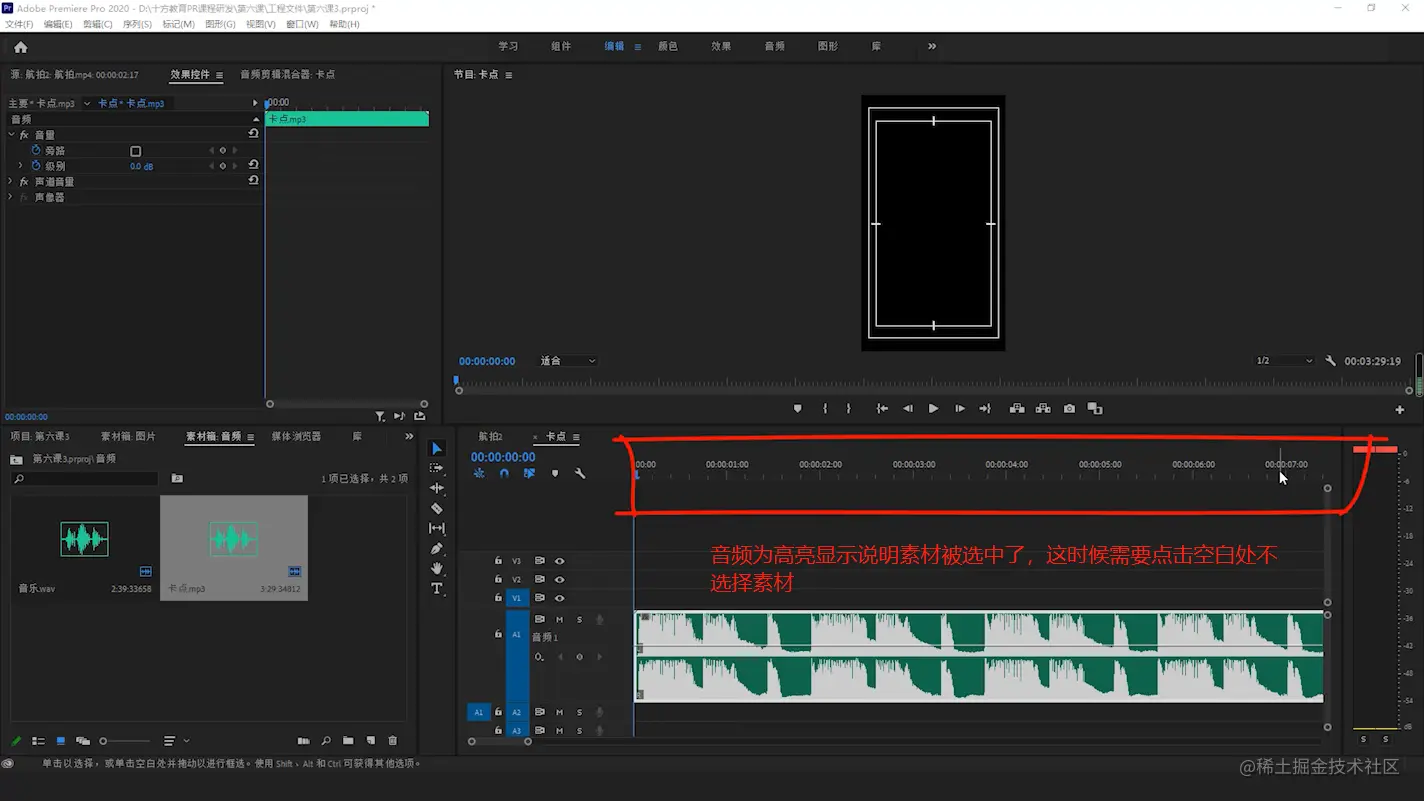This screenshot has height=801, width=1424.
Task: Enable the 旁路 bypass checkbox
Action: 136,151
